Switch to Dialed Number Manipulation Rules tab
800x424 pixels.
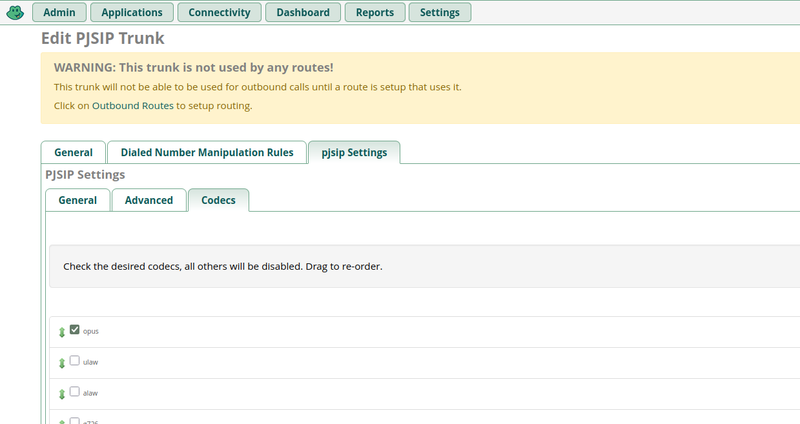207,153
